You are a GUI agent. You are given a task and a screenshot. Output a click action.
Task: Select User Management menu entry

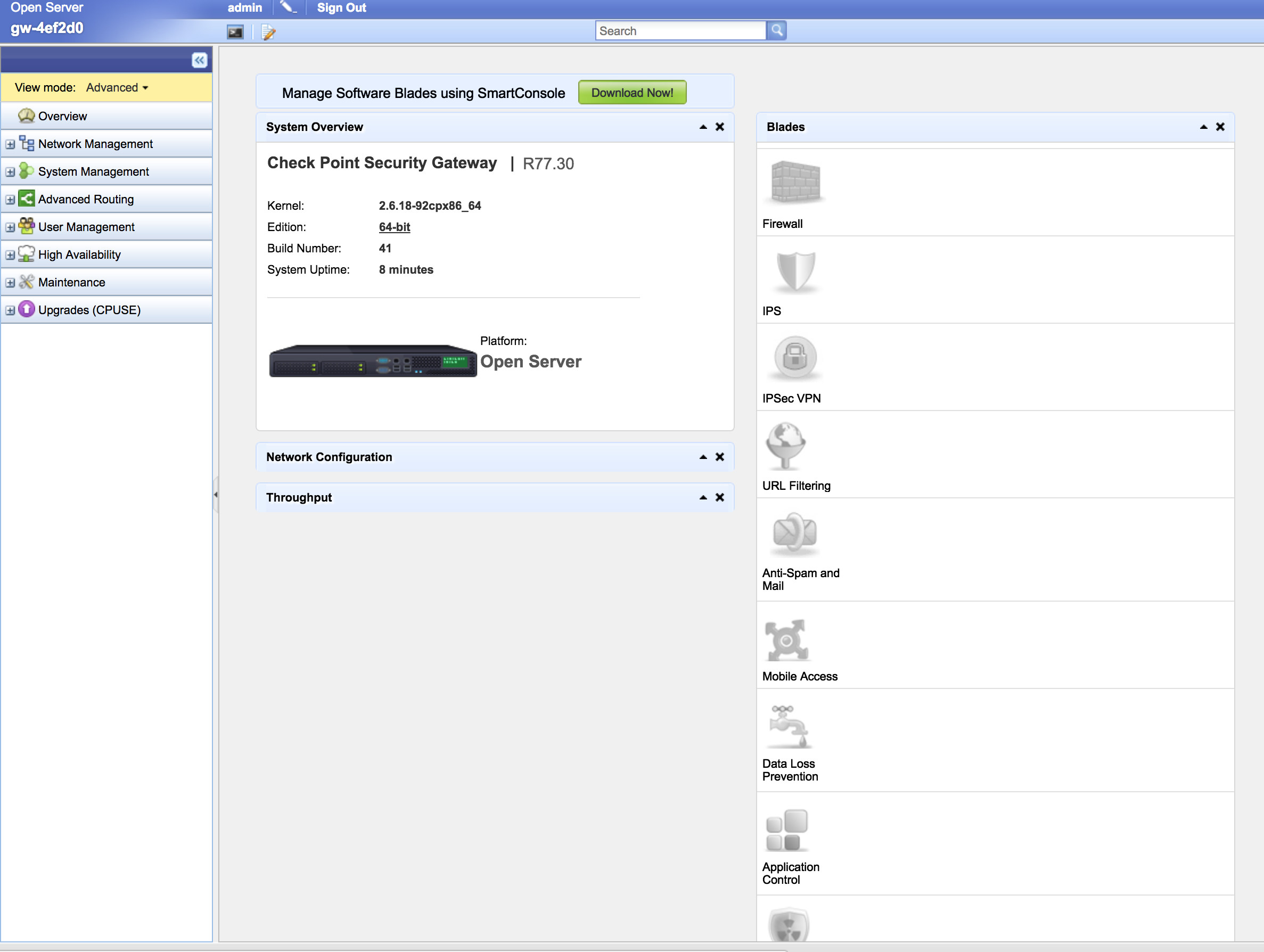[107, 227]
